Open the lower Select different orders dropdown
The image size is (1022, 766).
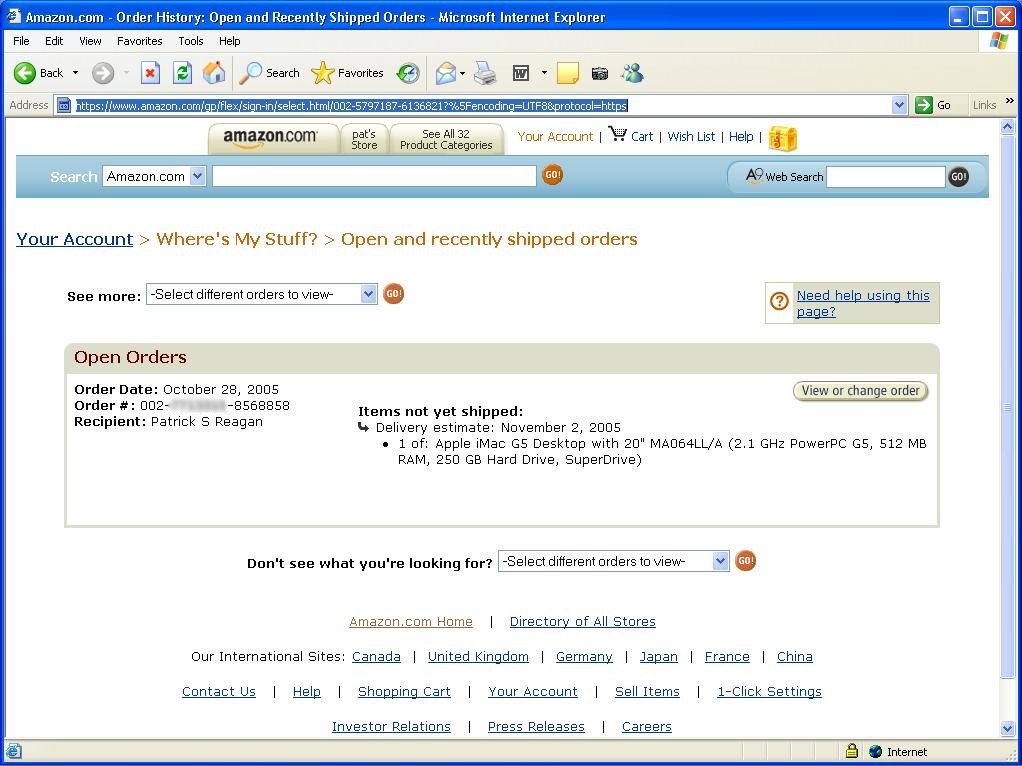tap(613, 561)
